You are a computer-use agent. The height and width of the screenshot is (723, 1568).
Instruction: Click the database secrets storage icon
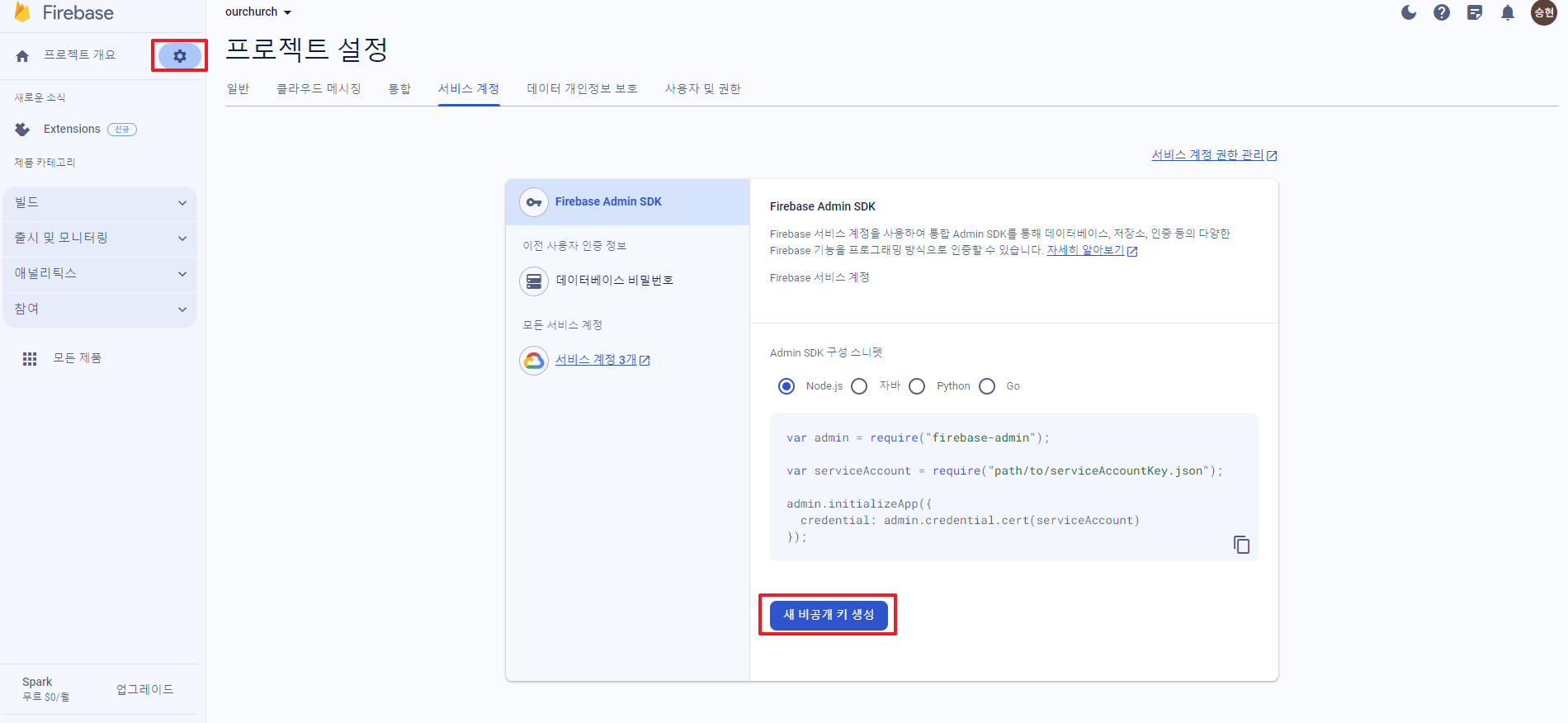pos(534,281)
